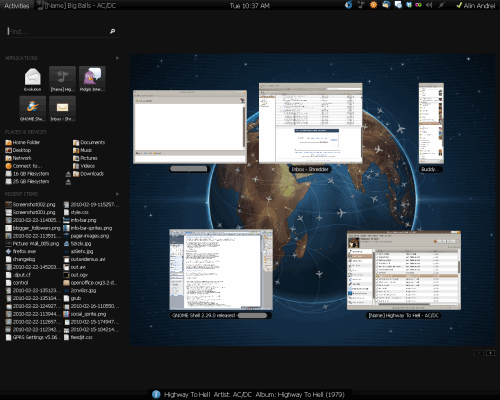
Task: Click Highway To Hell notification text
Action: (254, 395)
